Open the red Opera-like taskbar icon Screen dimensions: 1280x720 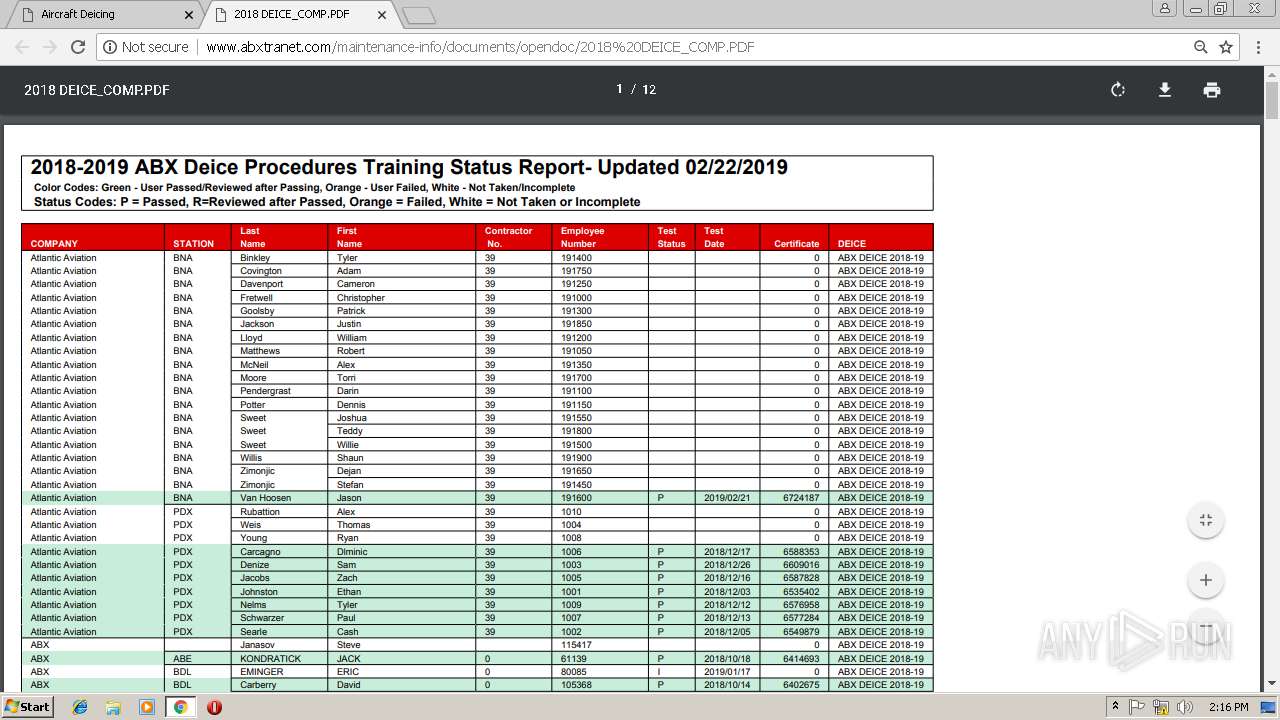pos(214,707)
